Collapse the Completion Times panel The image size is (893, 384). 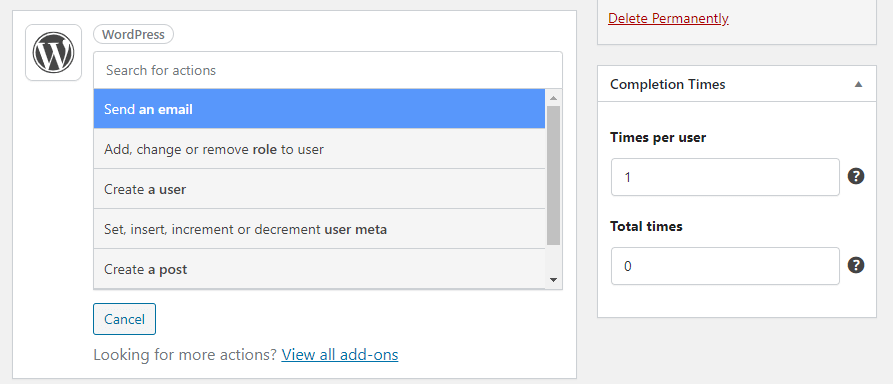click(858, 84)
